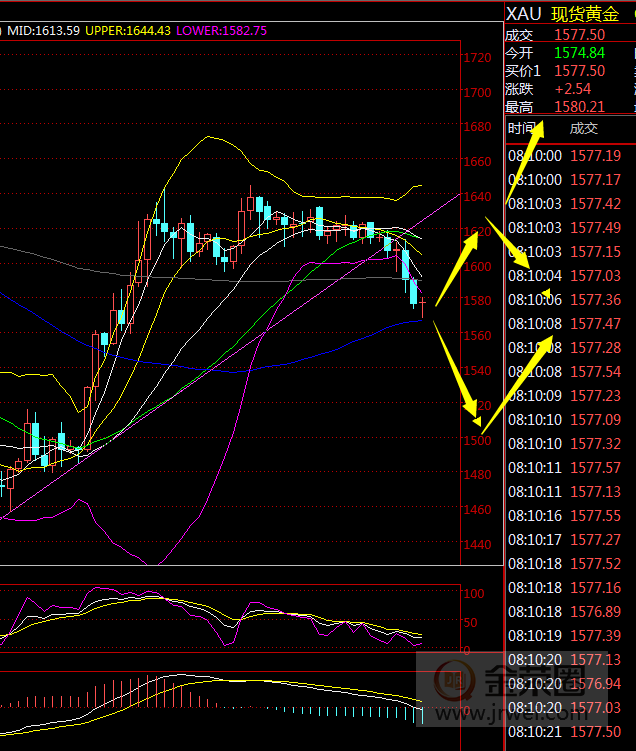Click the 1720 price axis label
Viewport: 636px width, 751px height.
[477, 58]
